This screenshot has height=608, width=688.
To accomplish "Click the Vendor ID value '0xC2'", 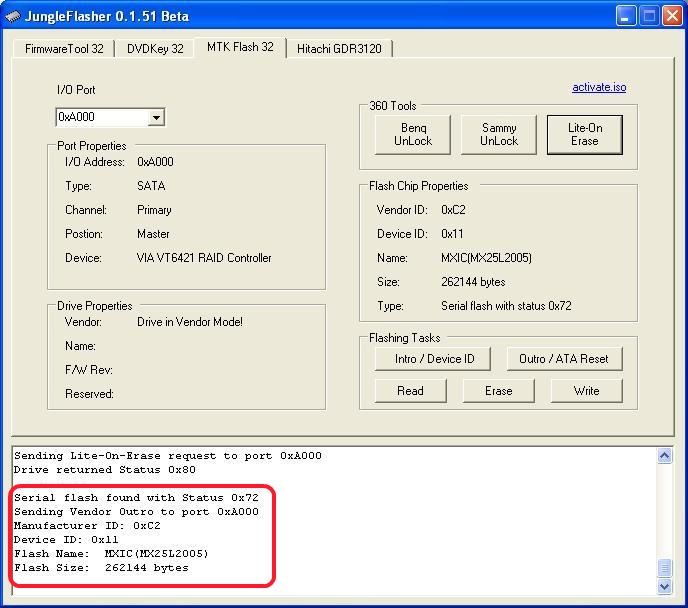I will tap(453, 210).
